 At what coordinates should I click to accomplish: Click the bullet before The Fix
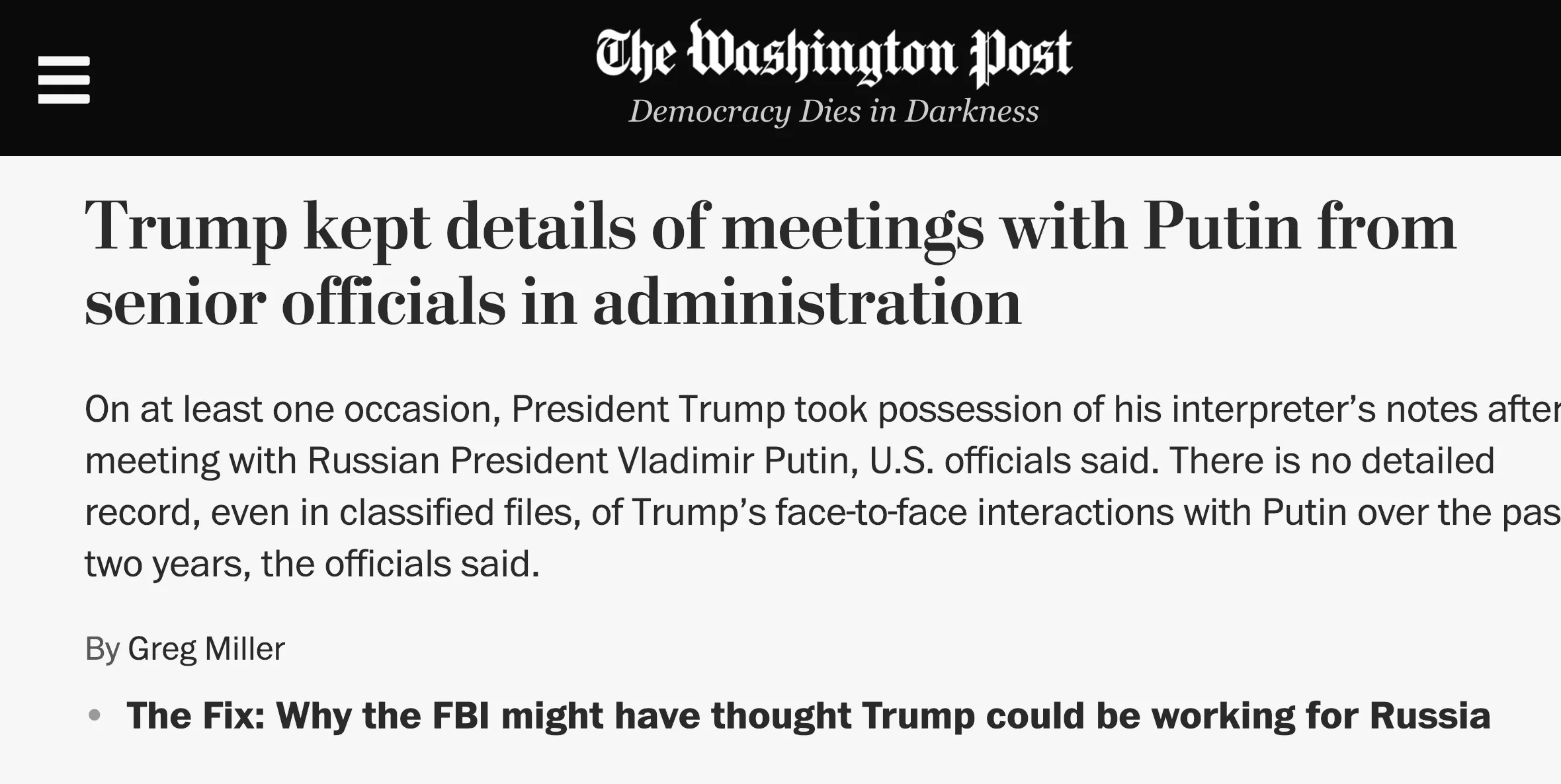tap(95, 715)
